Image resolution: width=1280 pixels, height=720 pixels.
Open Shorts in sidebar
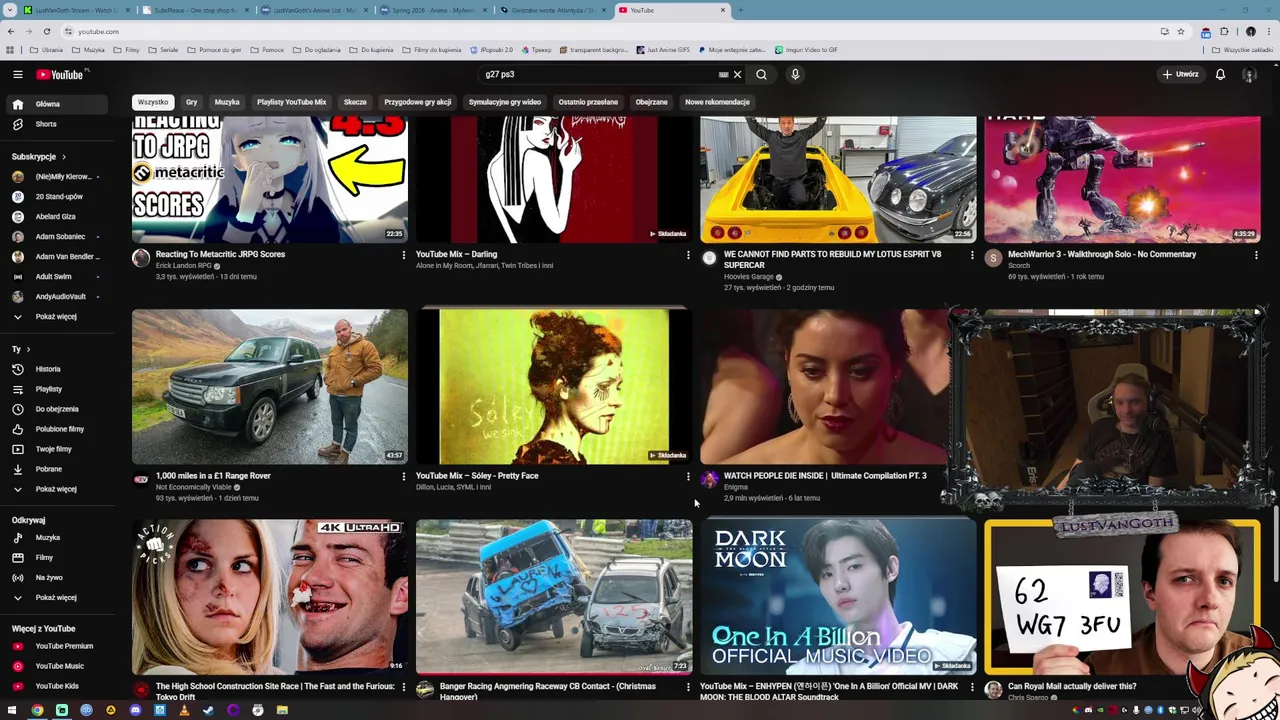(58, 124)
